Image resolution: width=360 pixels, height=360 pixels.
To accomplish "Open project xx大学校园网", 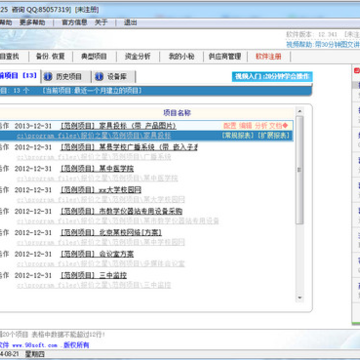I will (101, 190).
